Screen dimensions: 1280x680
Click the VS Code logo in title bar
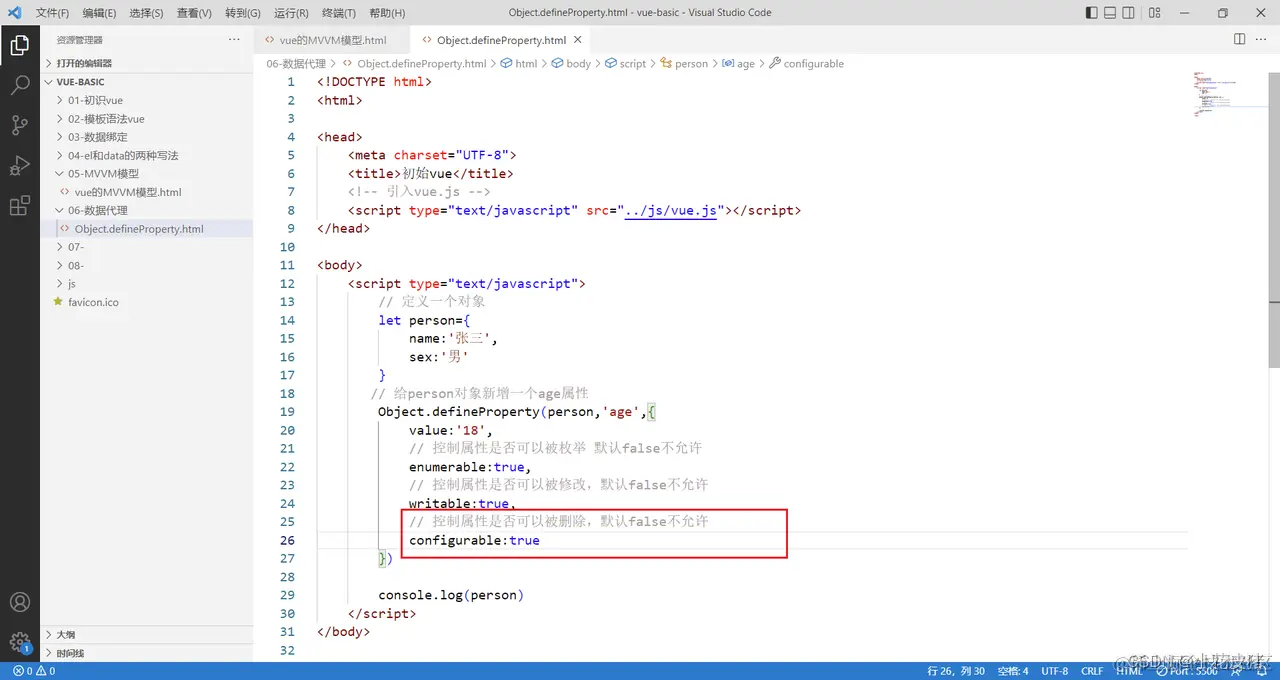coord(14,13)
